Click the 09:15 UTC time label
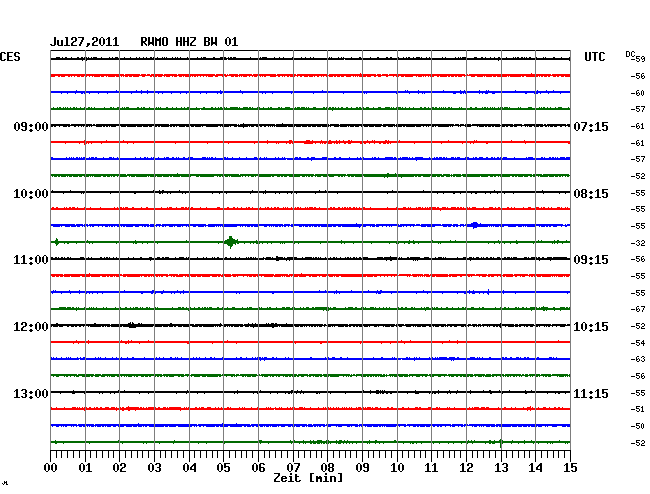Screen dimensions: 650x494 click(x=591, y=260)
